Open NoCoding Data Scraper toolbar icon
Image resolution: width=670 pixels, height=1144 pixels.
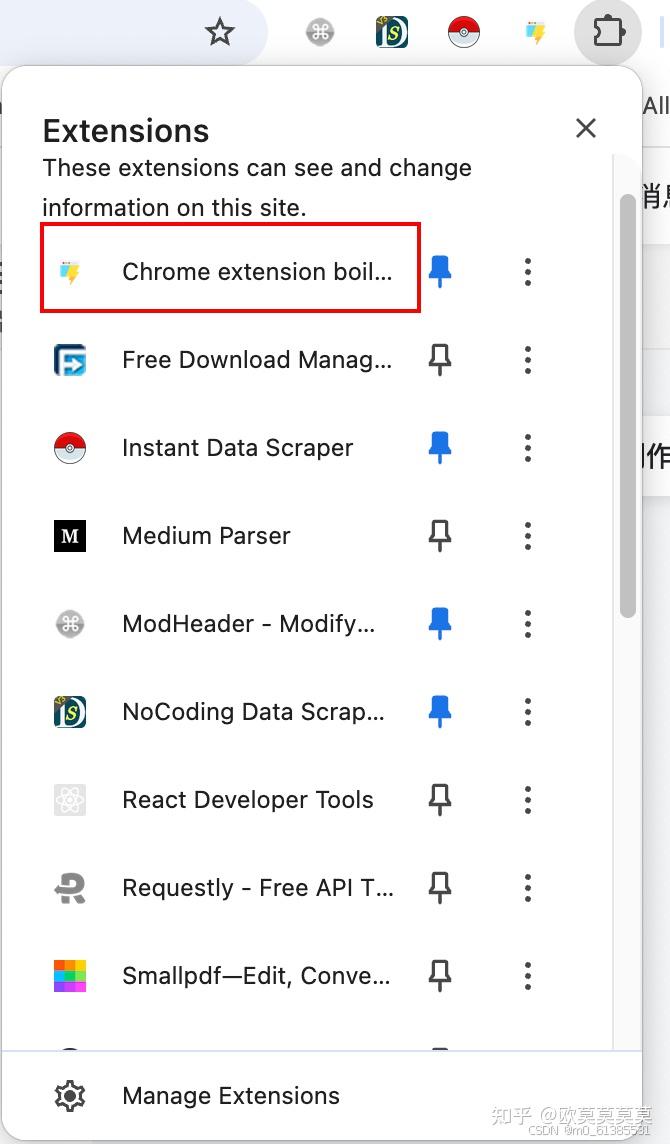pos(392,32)
